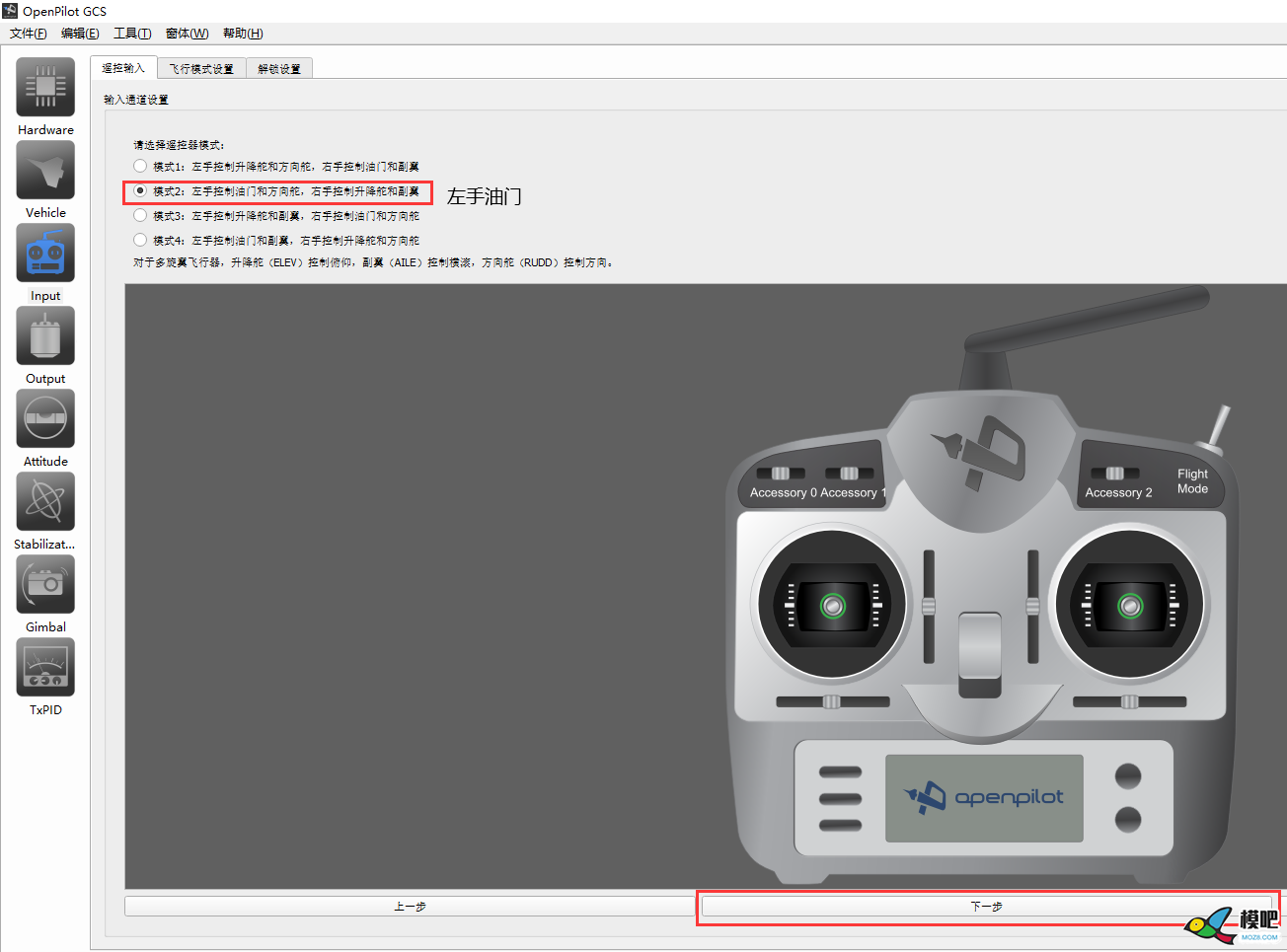This screenshot has width=1287, height=952.
Task: Select 模式4 radio button
Action: click(140, 240)
